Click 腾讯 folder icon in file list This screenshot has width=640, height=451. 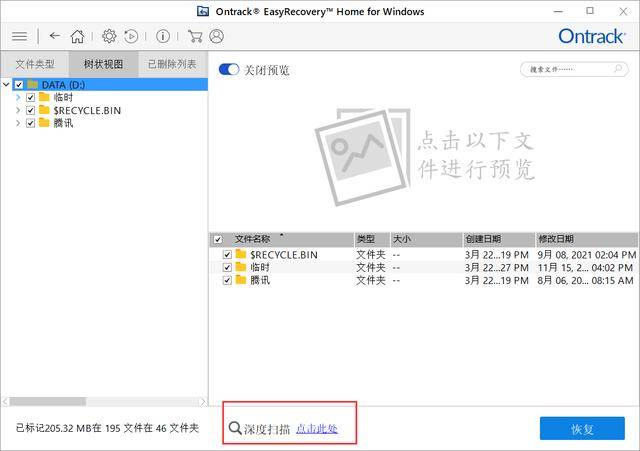point(241,280)
